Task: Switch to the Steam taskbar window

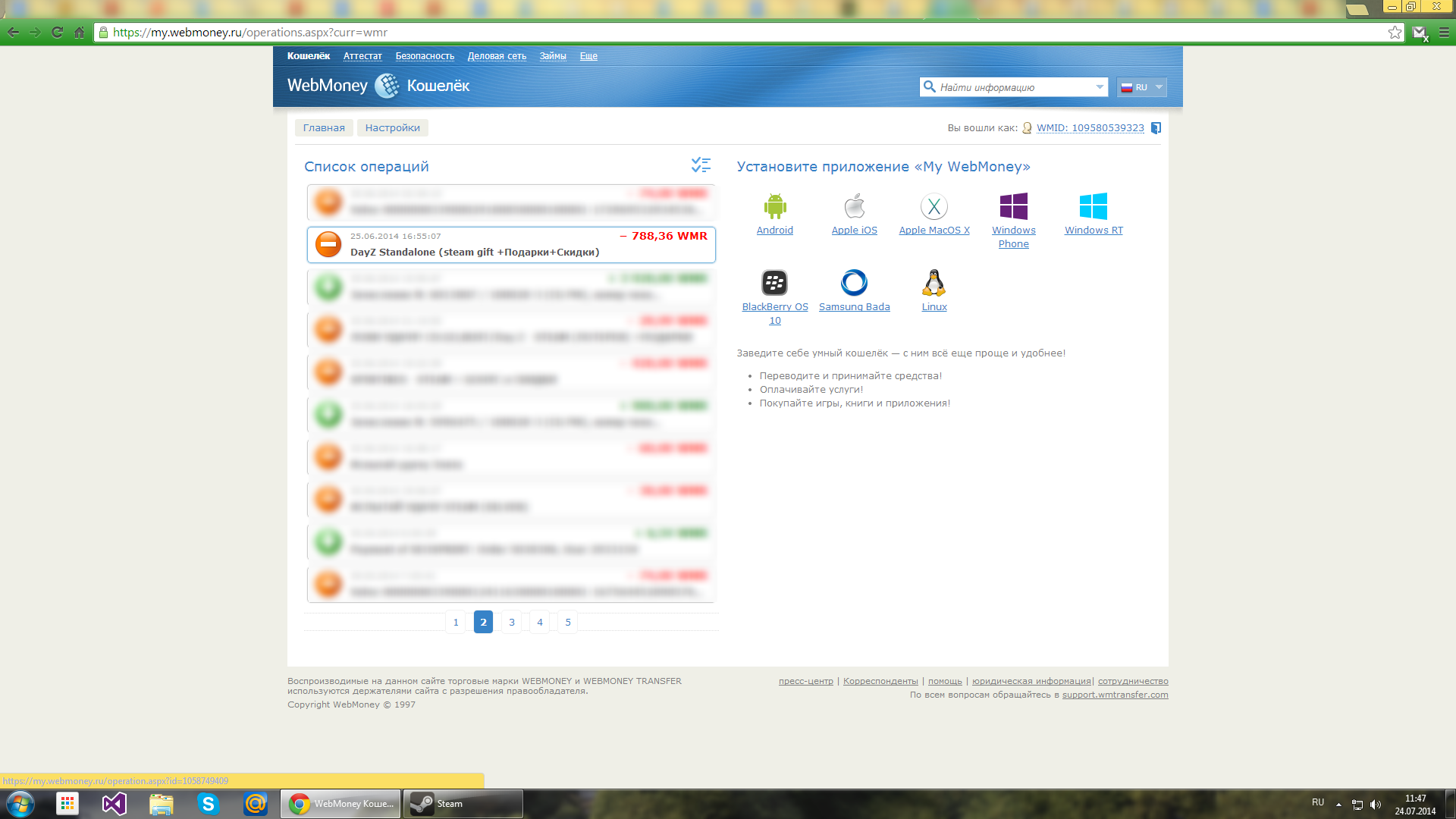Action: tap(463, 804)
